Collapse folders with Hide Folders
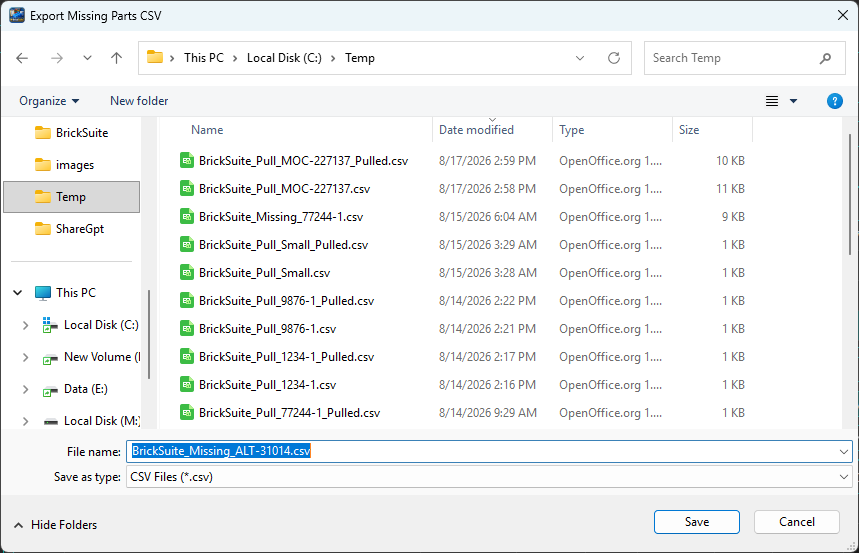This screenshot has width=859, height=553. tap(55, 525)
